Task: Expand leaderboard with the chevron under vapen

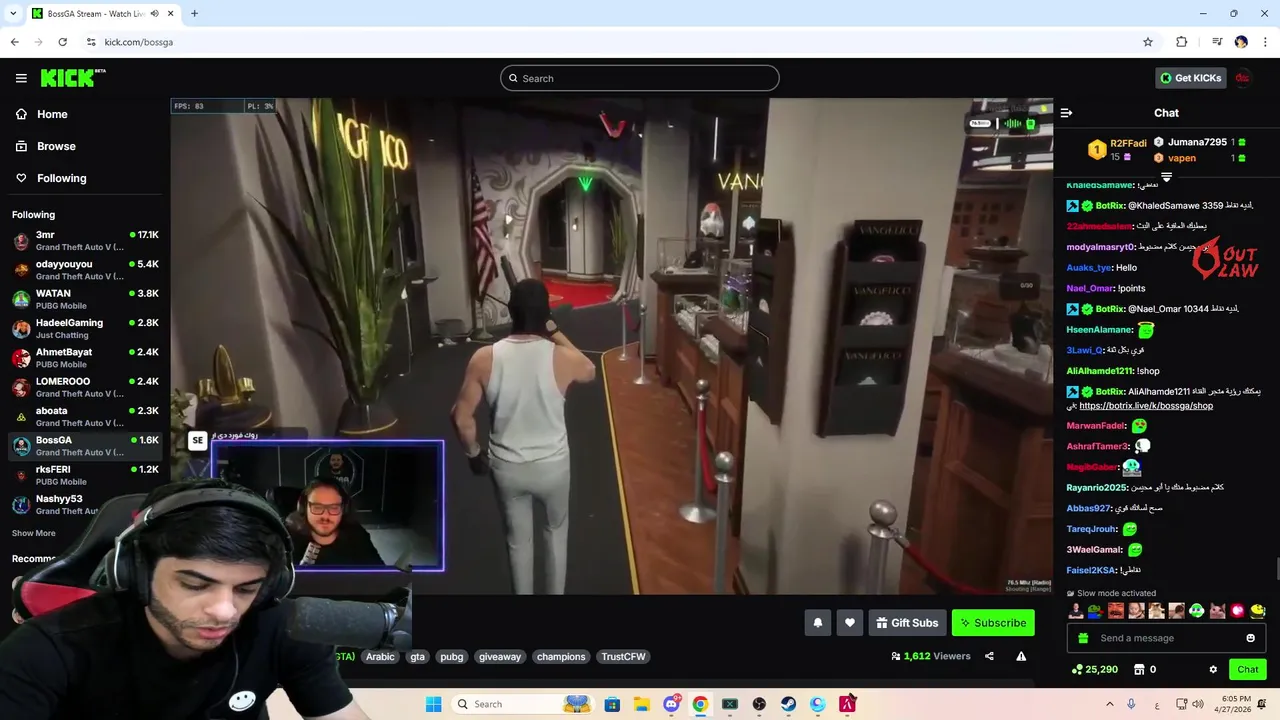Action: coord(1166,177)
